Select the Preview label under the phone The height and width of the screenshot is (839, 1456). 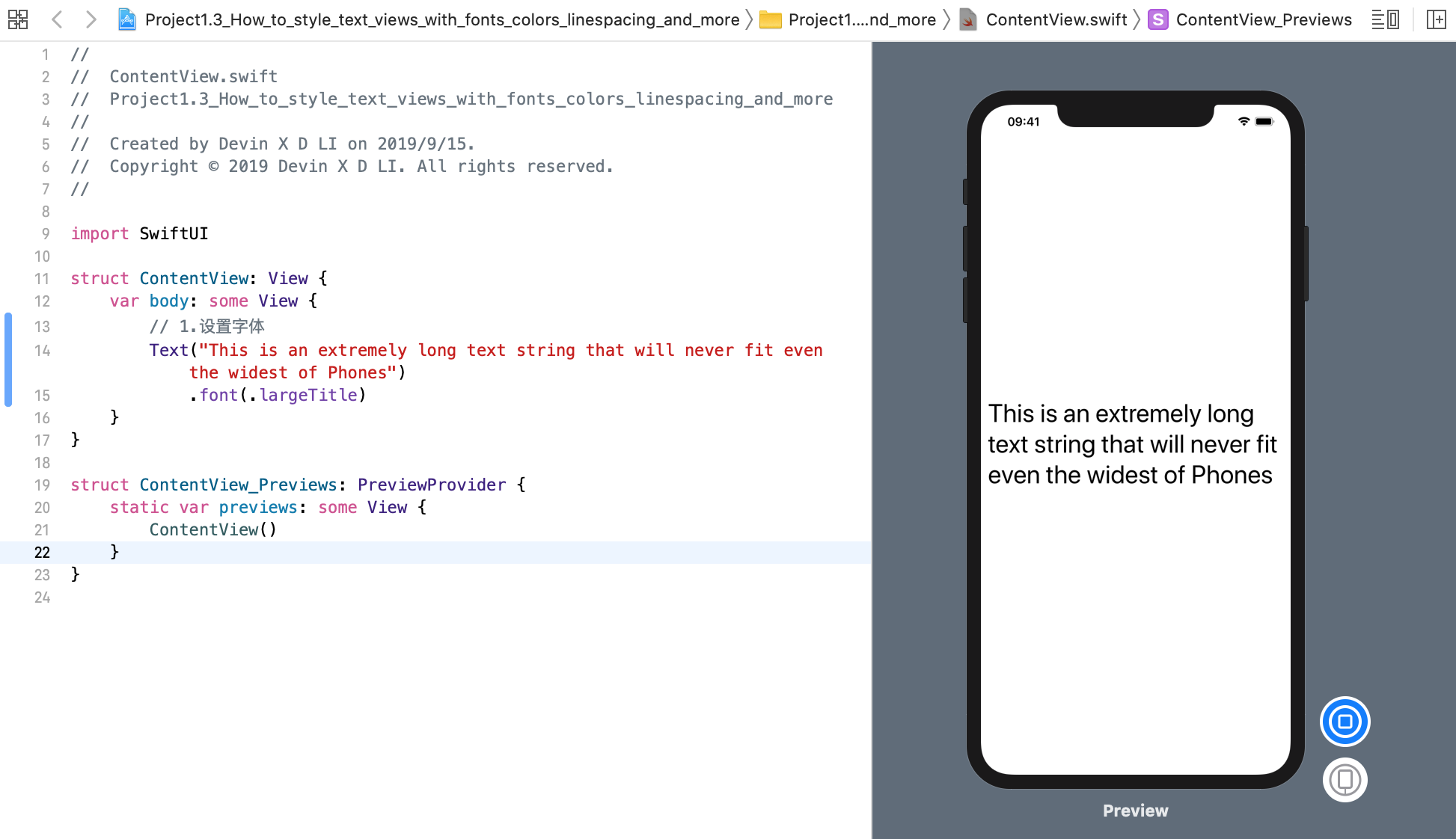click(1135, 811)
